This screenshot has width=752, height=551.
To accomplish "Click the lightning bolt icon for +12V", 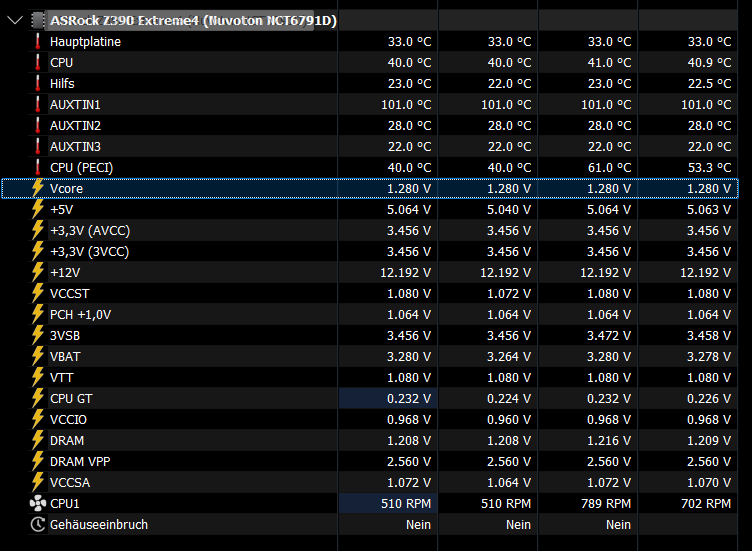I will (x=38, y=272).
